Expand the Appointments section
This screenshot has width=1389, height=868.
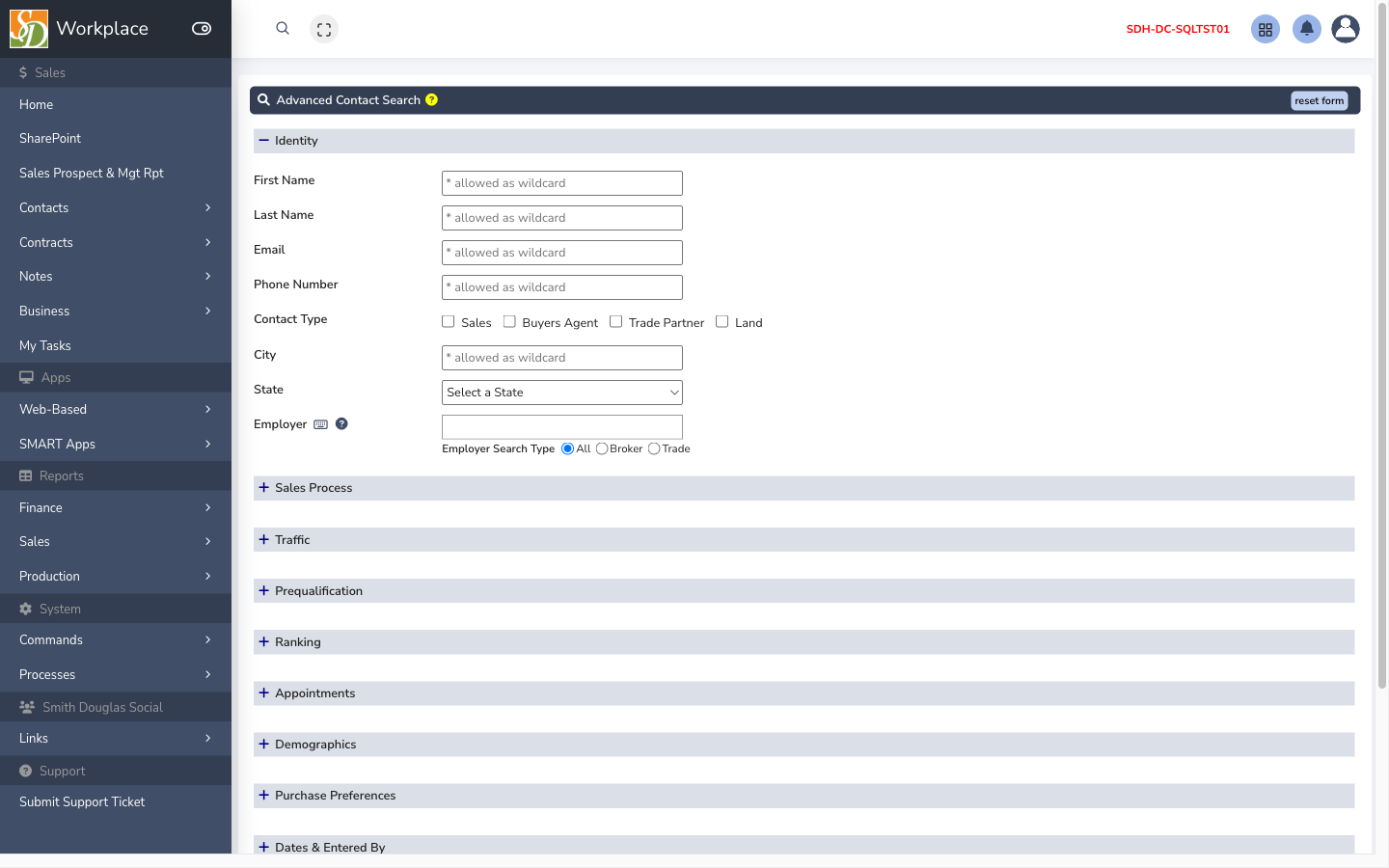tap(803, 693)
